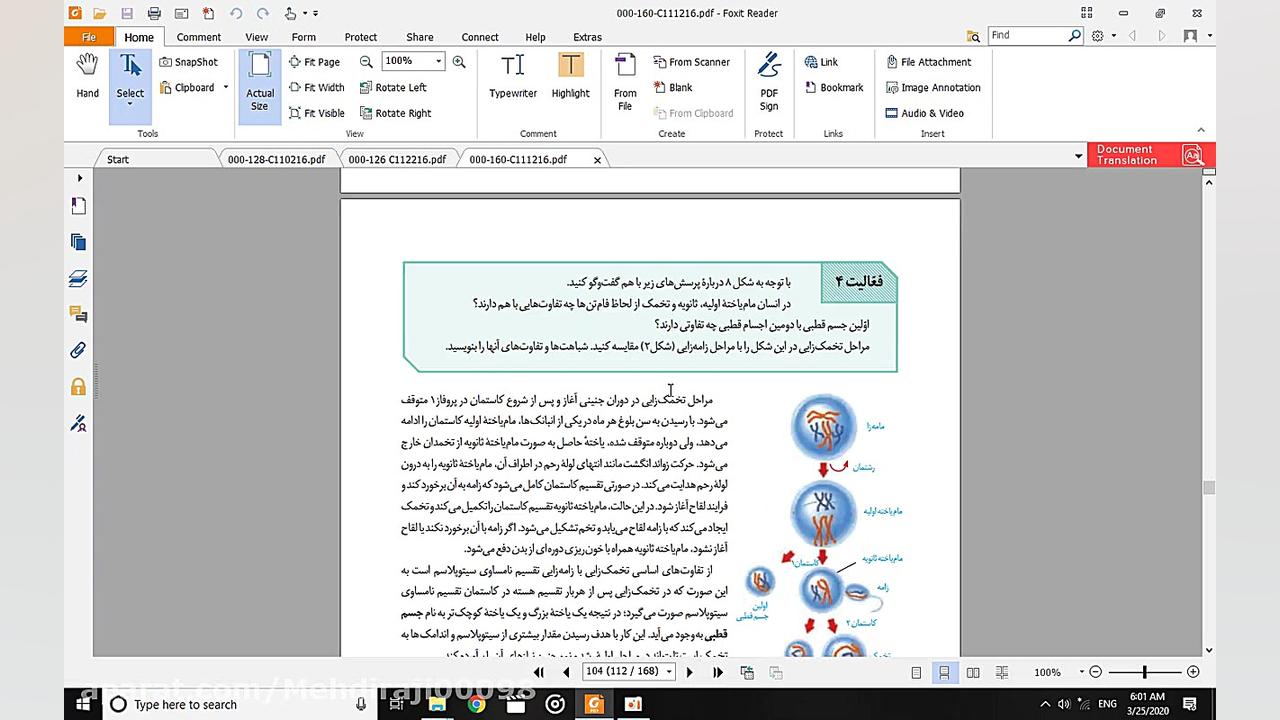
Task: Create a Blank PDF
Action: click(673, 88)
